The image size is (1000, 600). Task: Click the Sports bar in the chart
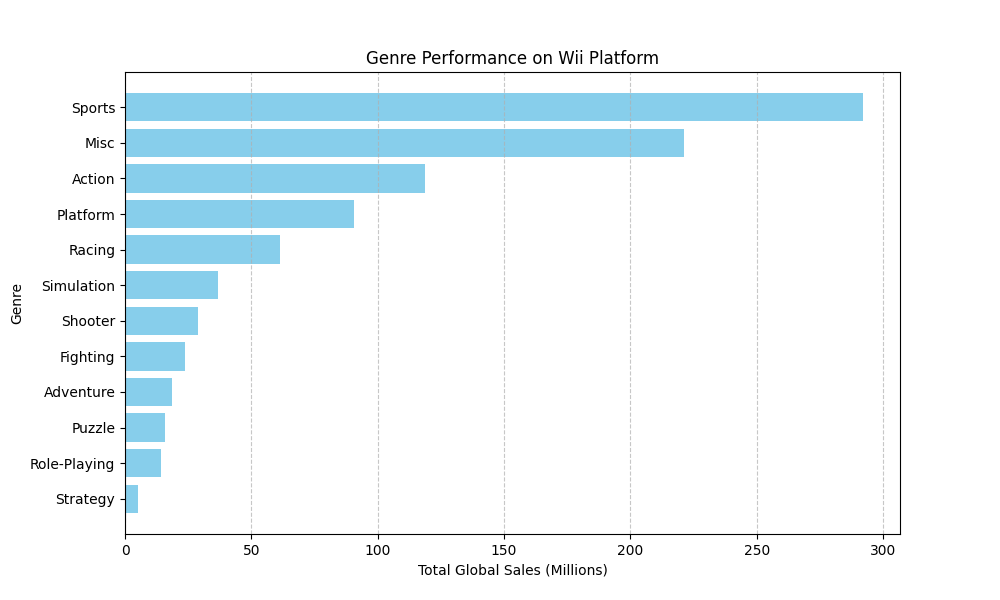[493, 107]
